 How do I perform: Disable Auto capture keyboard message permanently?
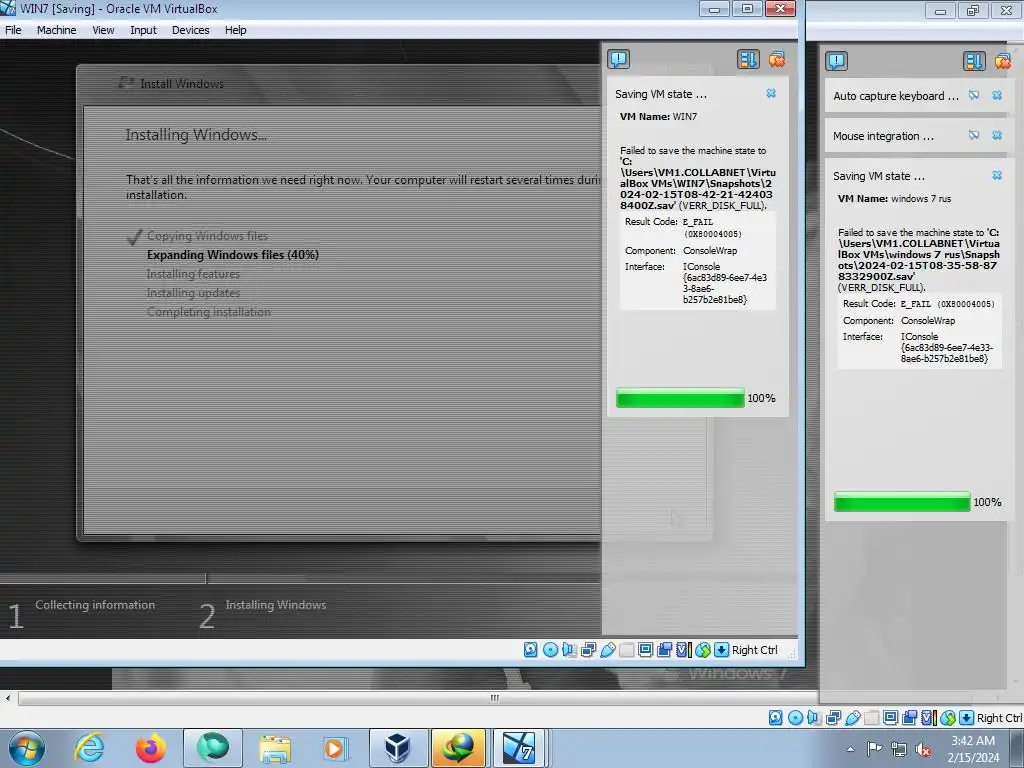(974, 95)
